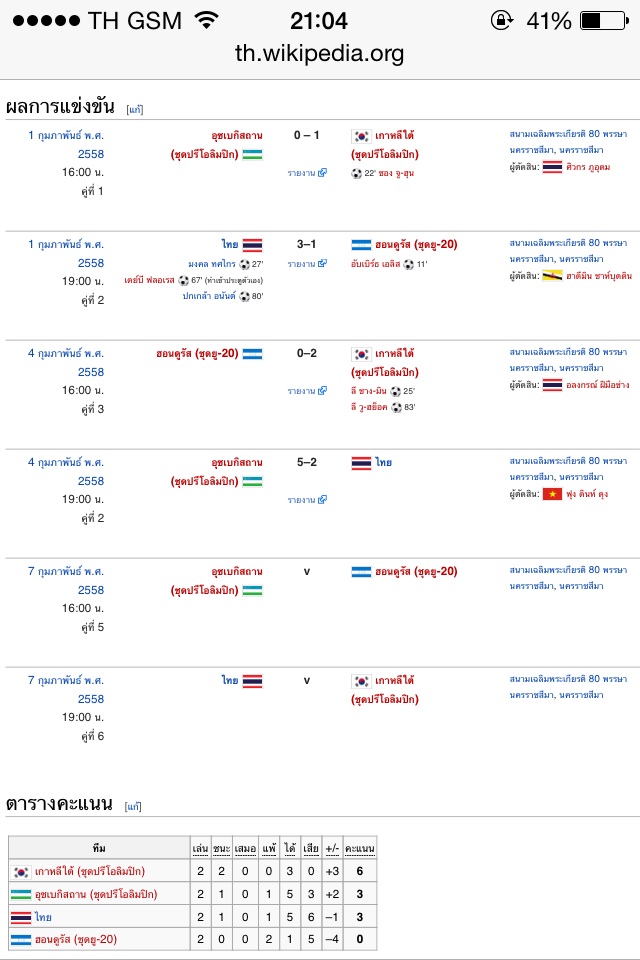Viewport: 640px width, 960px height.
Task: Open the รายงาน report link under the 5–2 score
Action: [306, 500]
